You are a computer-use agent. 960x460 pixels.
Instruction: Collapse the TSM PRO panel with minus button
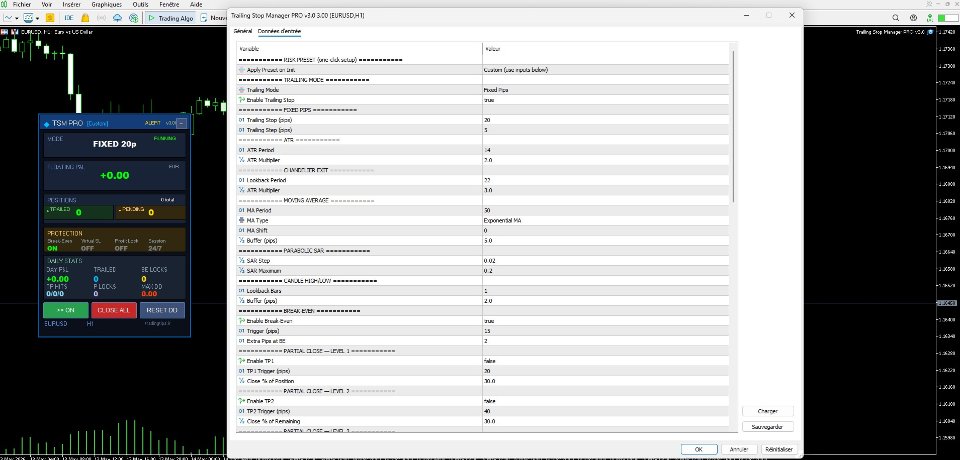(181, 123)
